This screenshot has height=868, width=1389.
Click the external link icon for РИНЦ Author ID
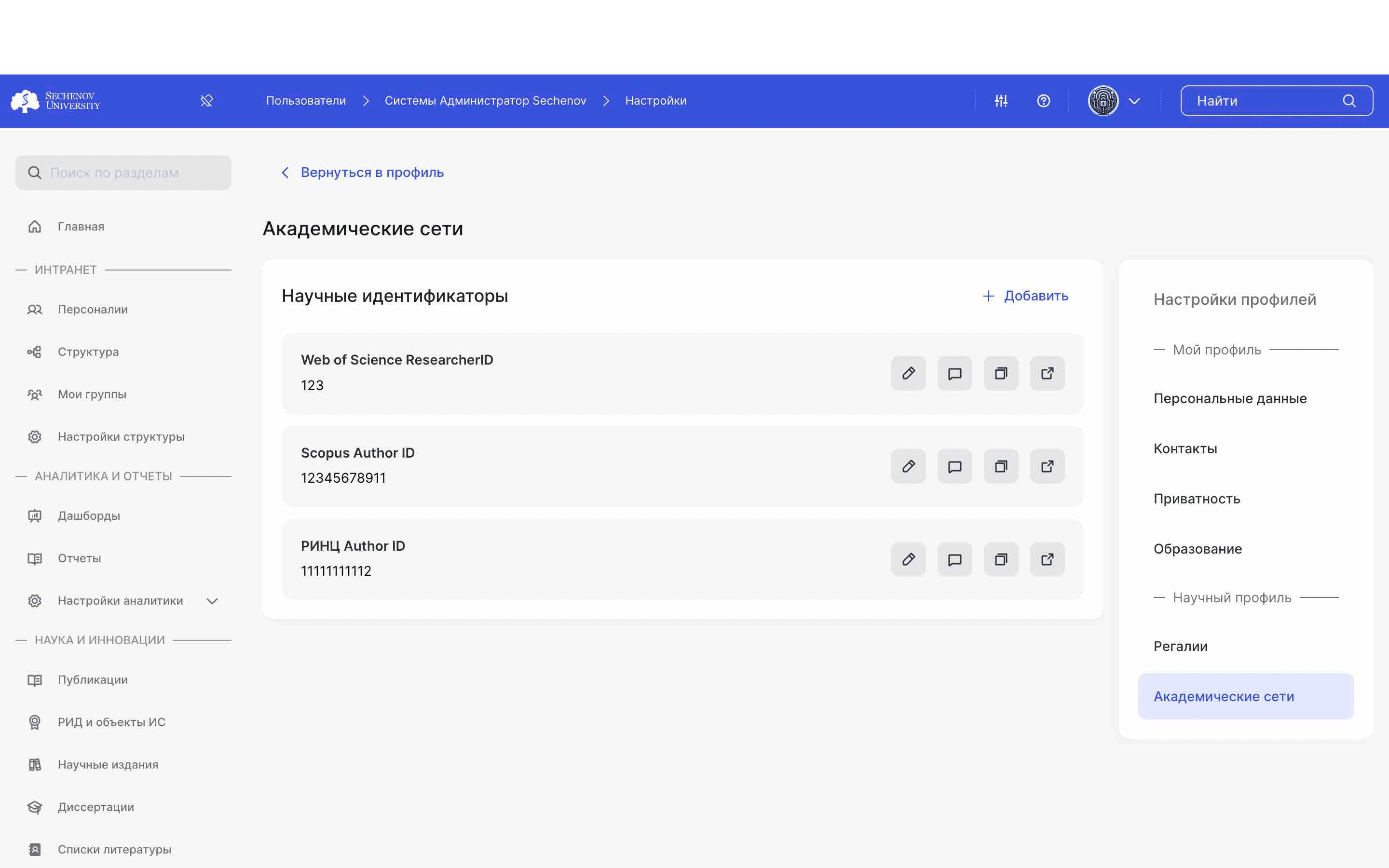(x=1047, y=559)
